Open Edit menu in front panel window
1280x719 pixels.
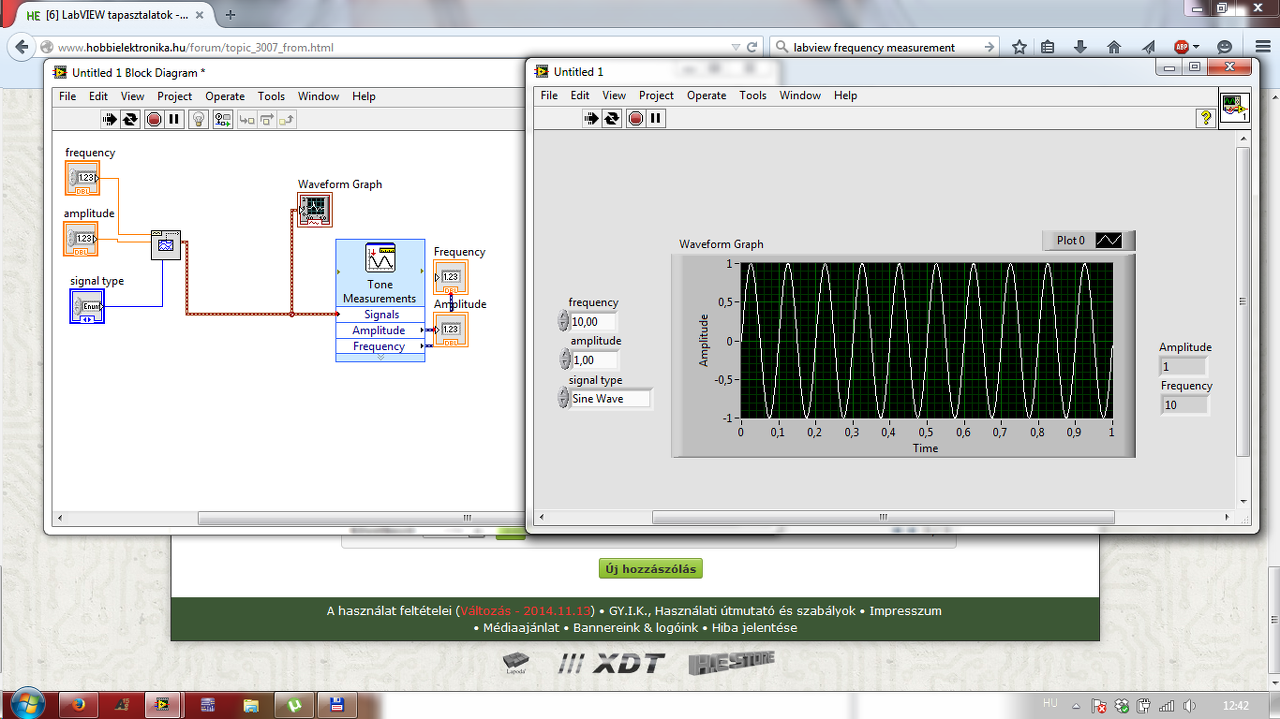click(x=580, y=95)
